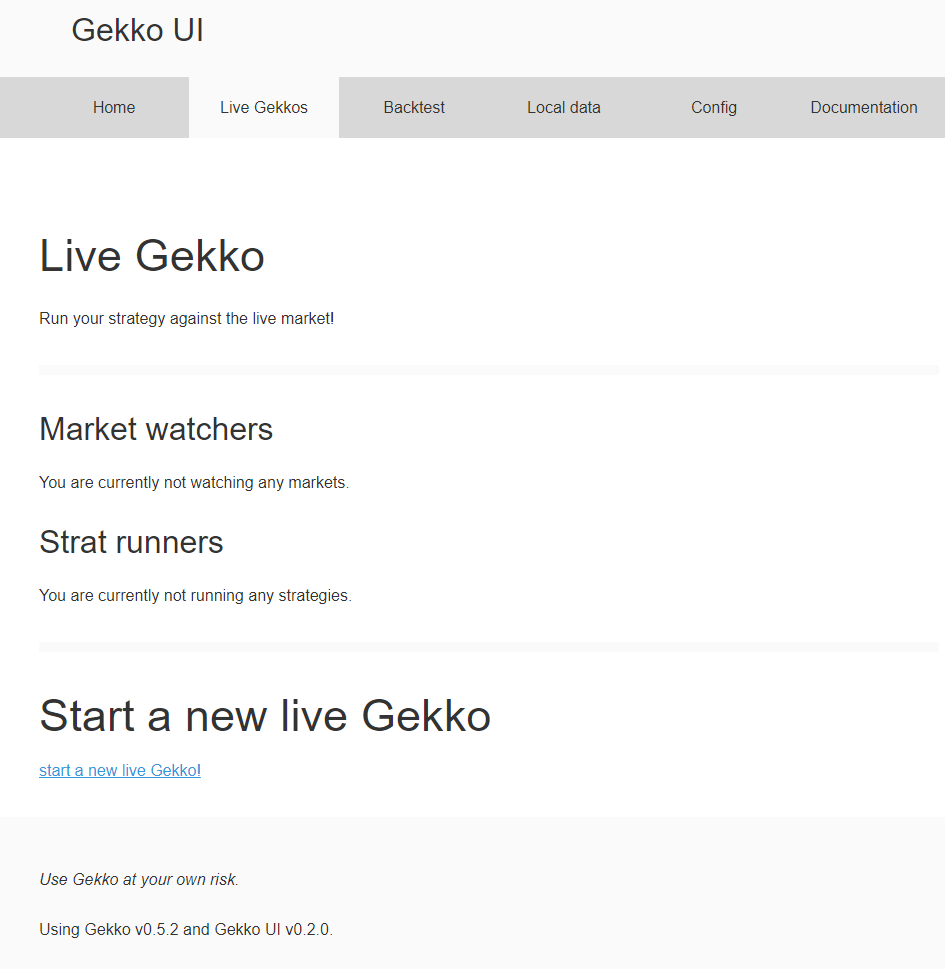Click the 'Strat runners' heading
The image size is (945, 969).
(x=131, y=542)
